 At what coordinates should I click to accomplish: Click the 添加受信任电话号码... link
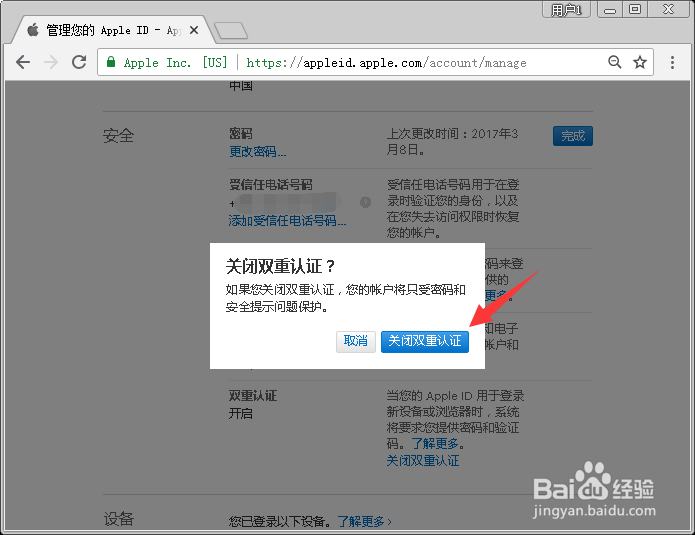point(287,221)
